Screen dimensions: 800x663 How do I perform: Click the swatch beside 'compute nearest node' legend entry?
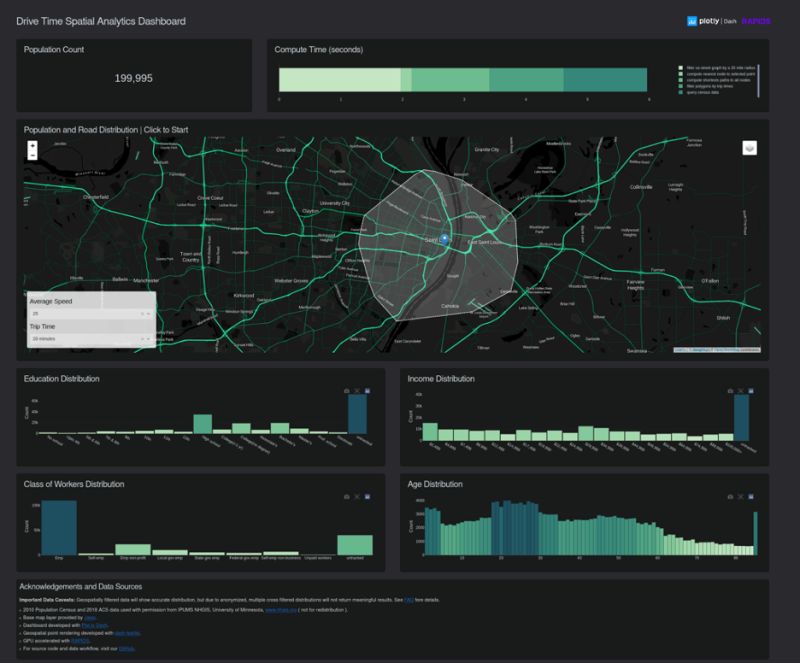point(680,74)
